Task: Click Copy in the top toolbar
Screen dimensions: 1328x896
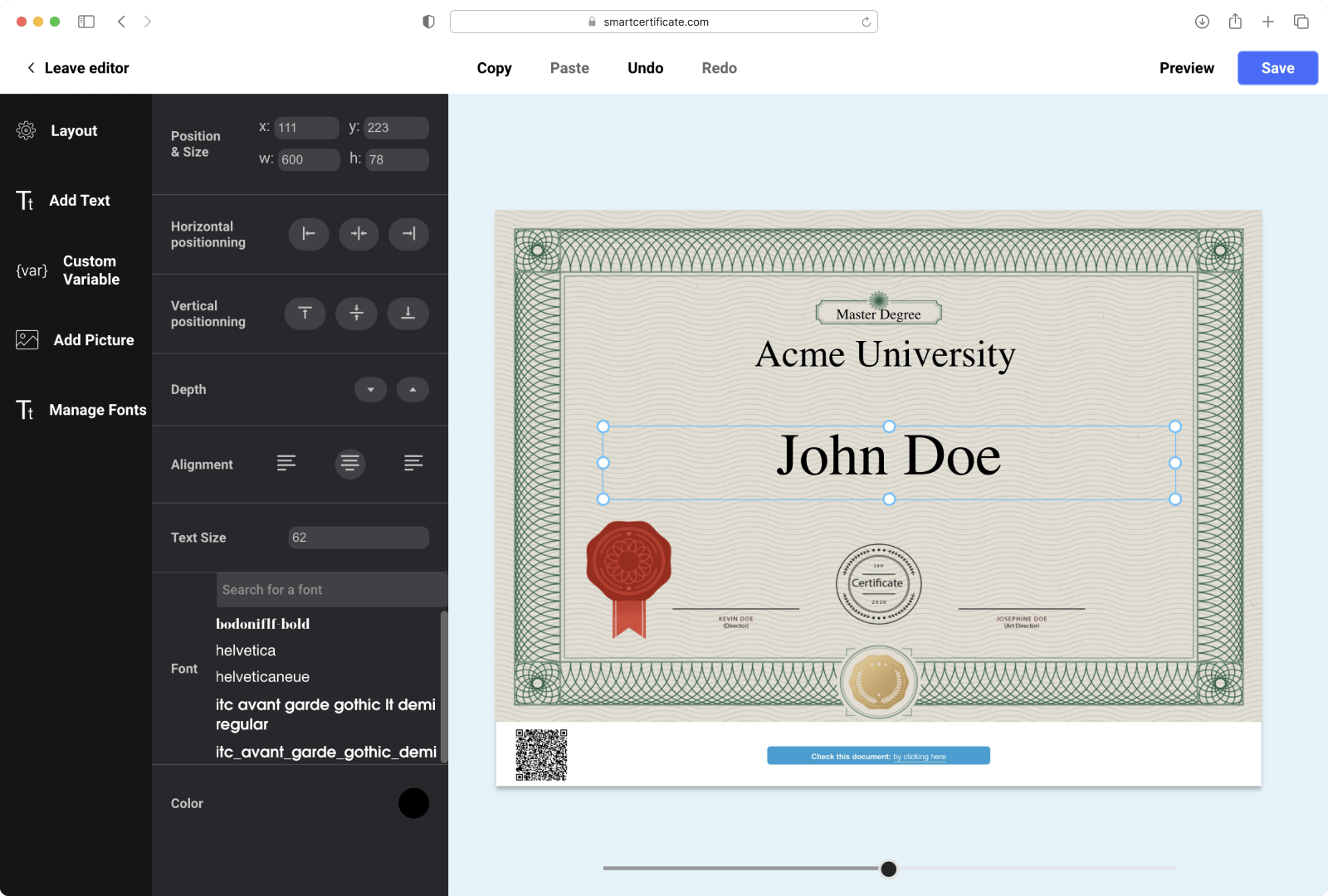Action: click(494, 68)
